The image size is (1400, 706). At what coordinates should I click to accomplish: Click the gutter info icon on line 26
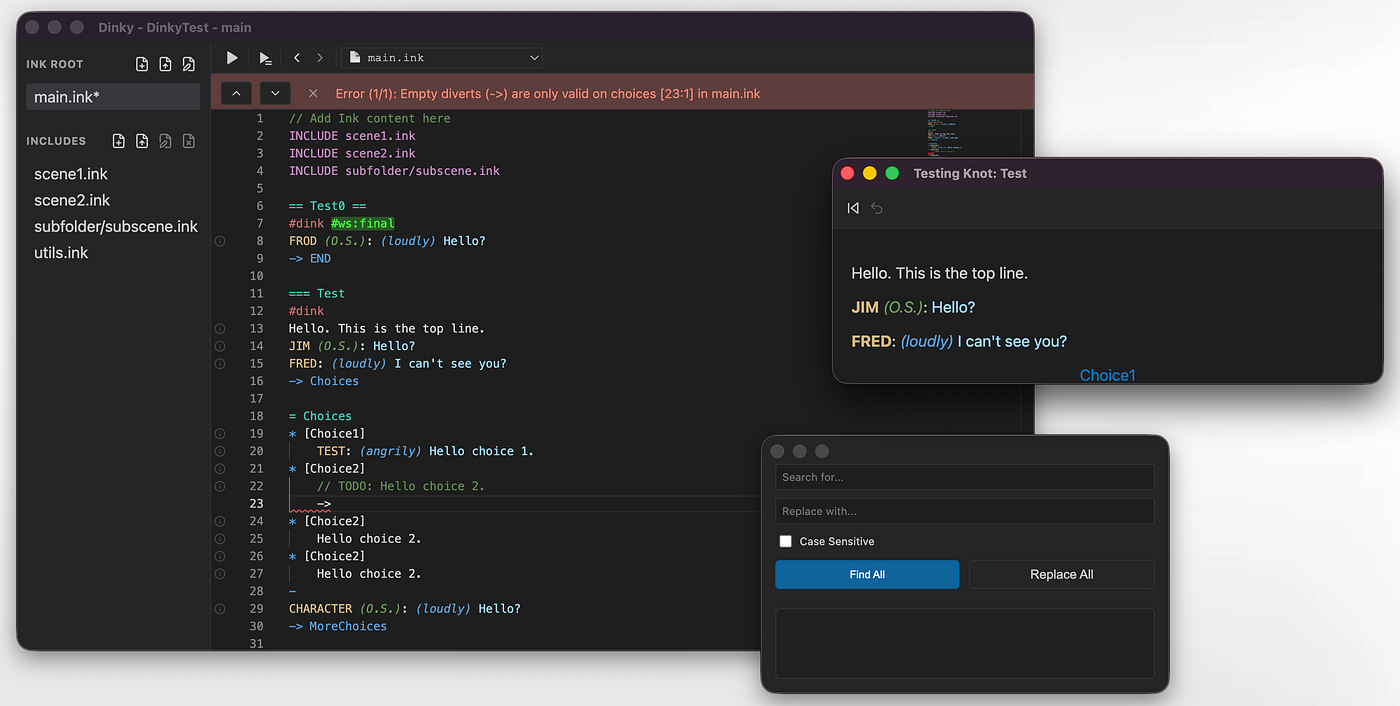pos(220,556)
